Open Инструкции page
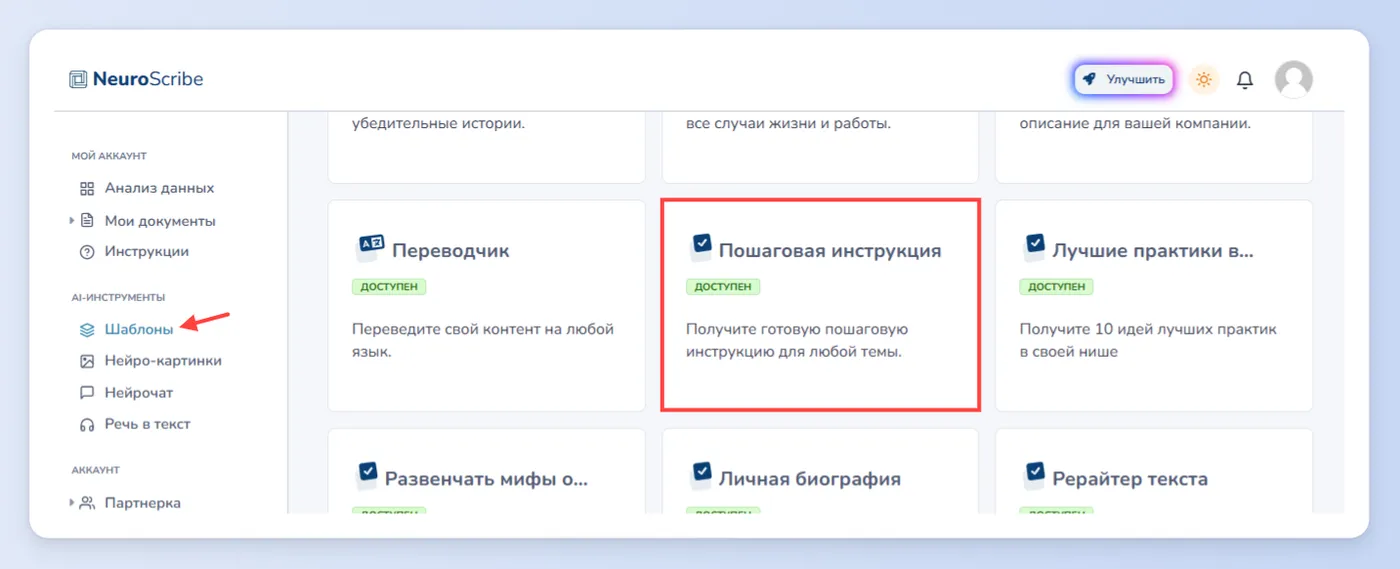The width and height of the screenshot is (1400, 569). (147, 252)
